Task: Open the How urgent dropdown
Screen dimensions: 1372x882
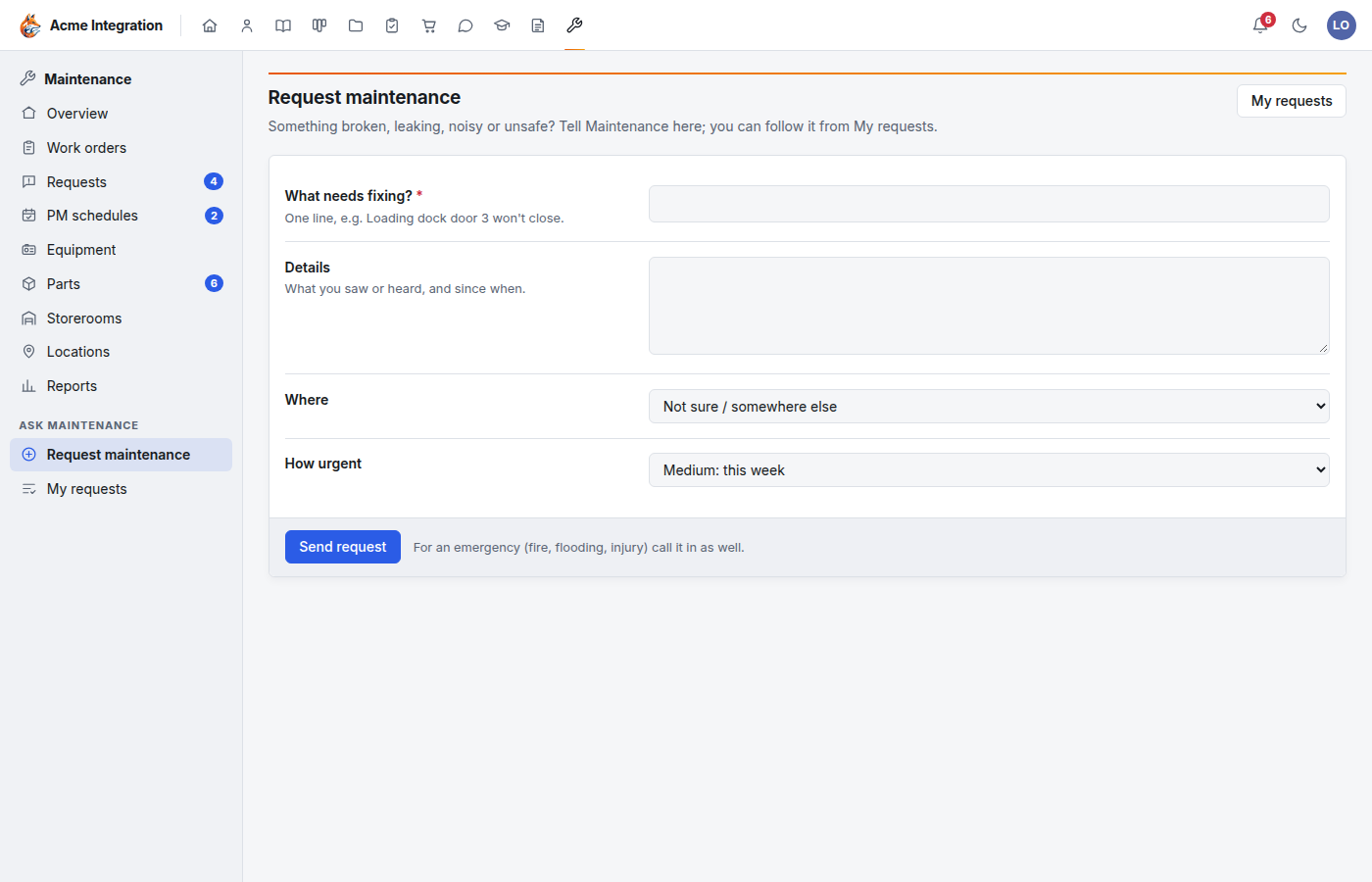Action: (x=989, y=470)
